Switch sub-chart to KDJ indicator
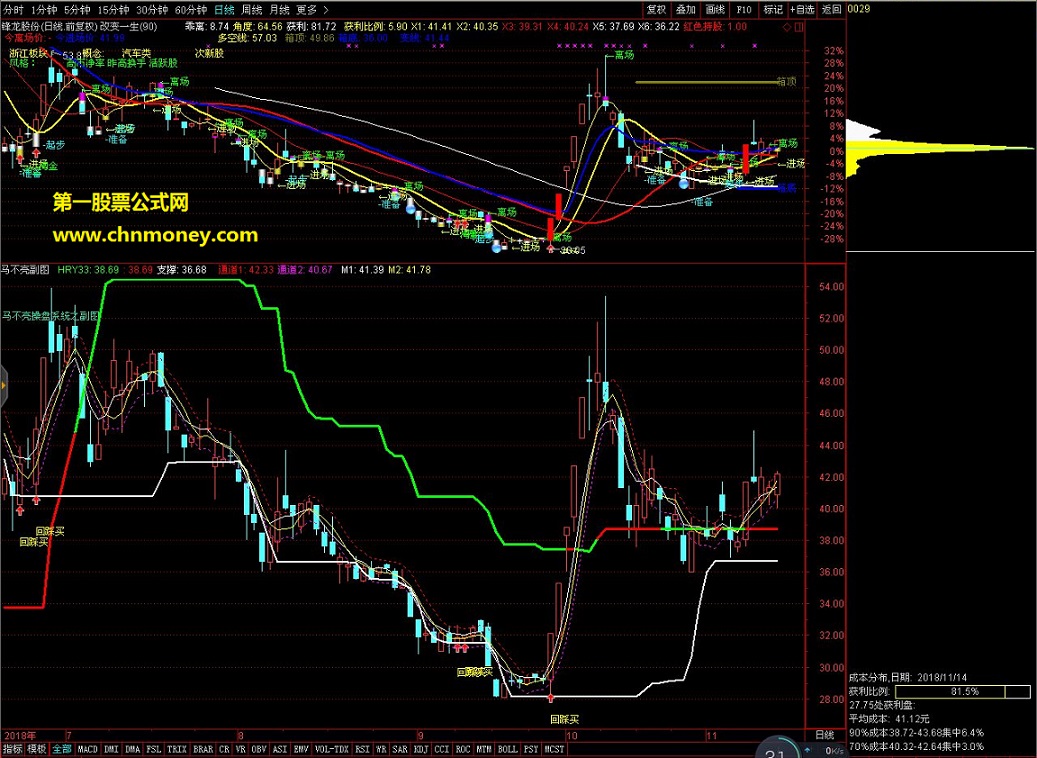The image size is (1037, 758). [x=421, y=749]
